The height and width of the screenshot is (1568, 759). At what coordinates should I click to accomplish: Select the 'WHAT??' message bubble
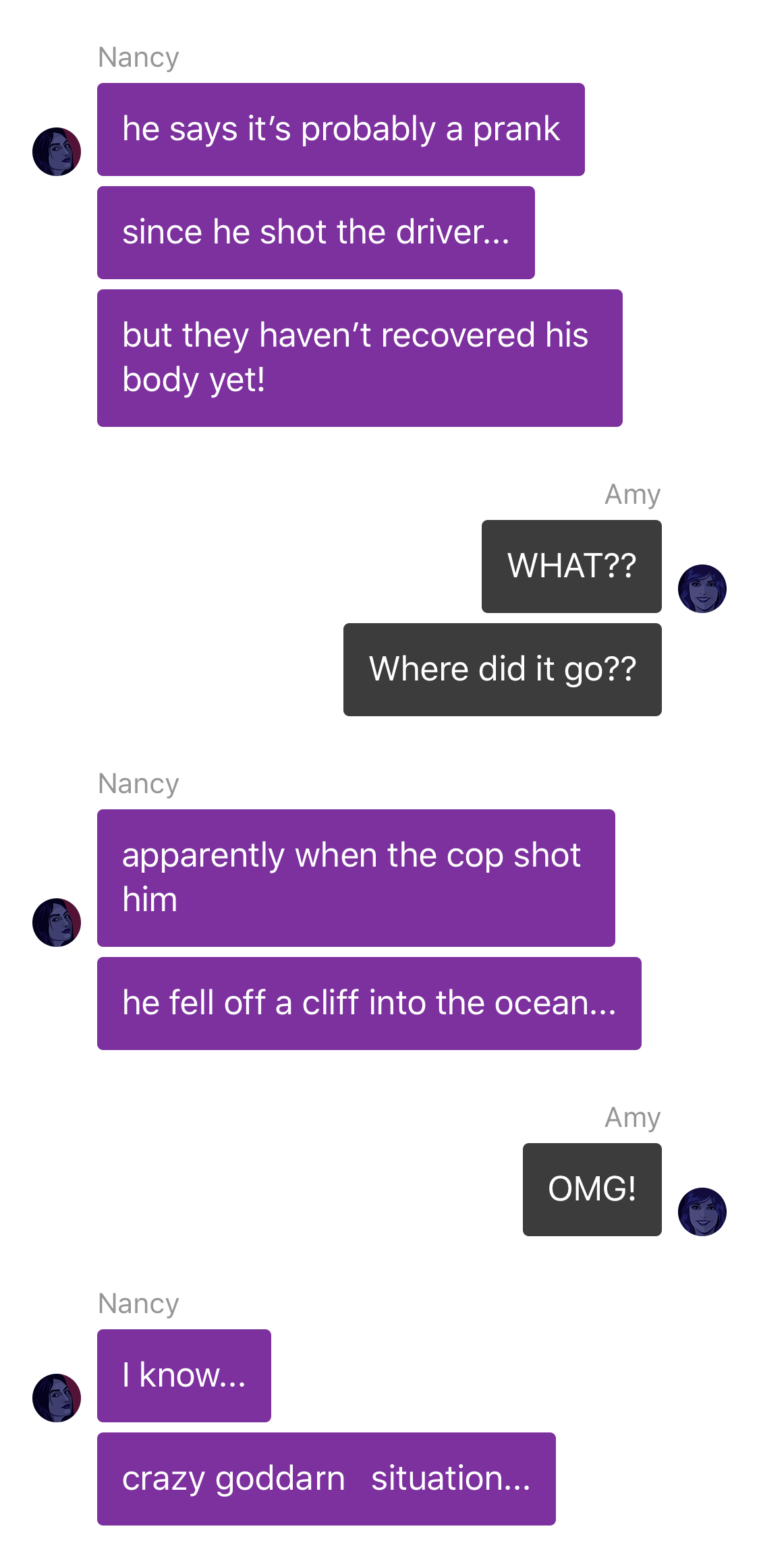pos(571,567)
